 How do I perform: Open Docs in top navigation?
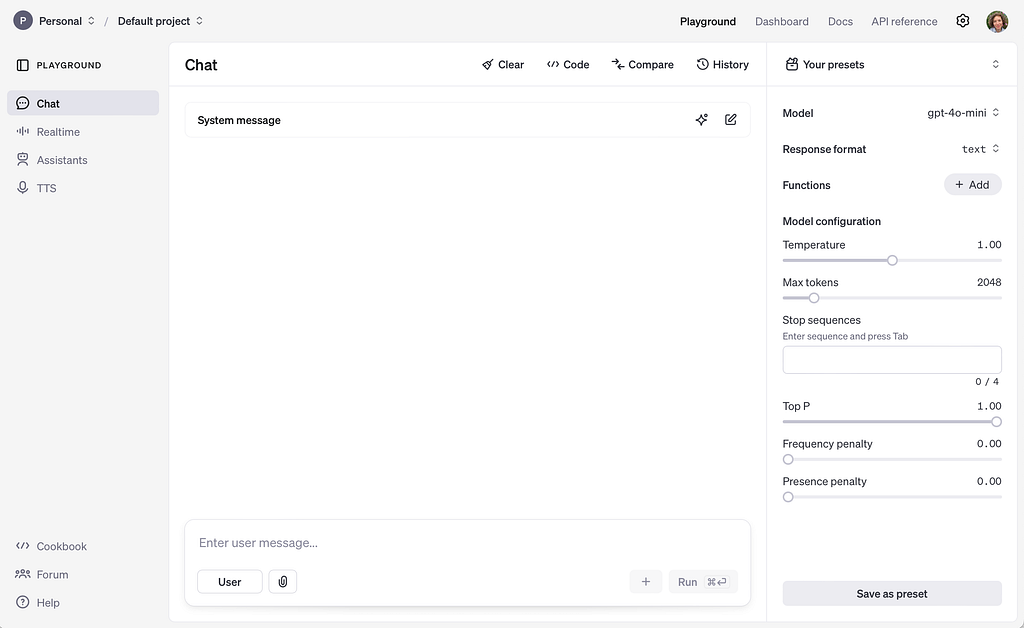(x=840, y=22)
